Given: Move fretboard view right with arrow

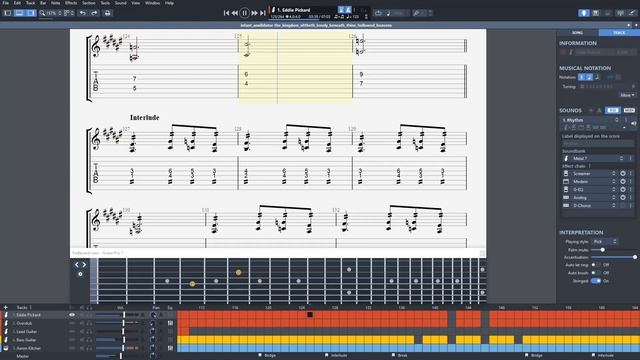Looking at the screenshot, I should pos(84,265).
